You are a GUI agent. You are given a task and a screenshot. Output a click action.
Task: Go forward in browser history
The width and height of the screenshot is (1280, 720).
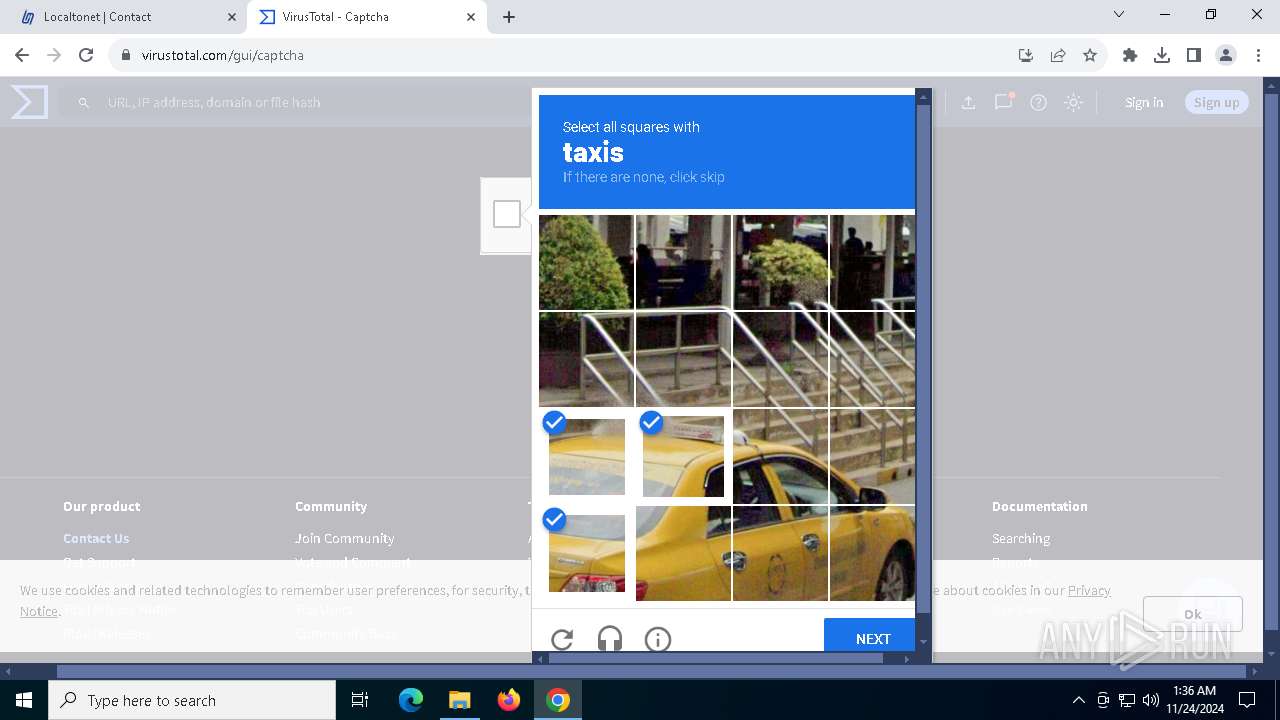pyautogui.click(x=54, y=55)
